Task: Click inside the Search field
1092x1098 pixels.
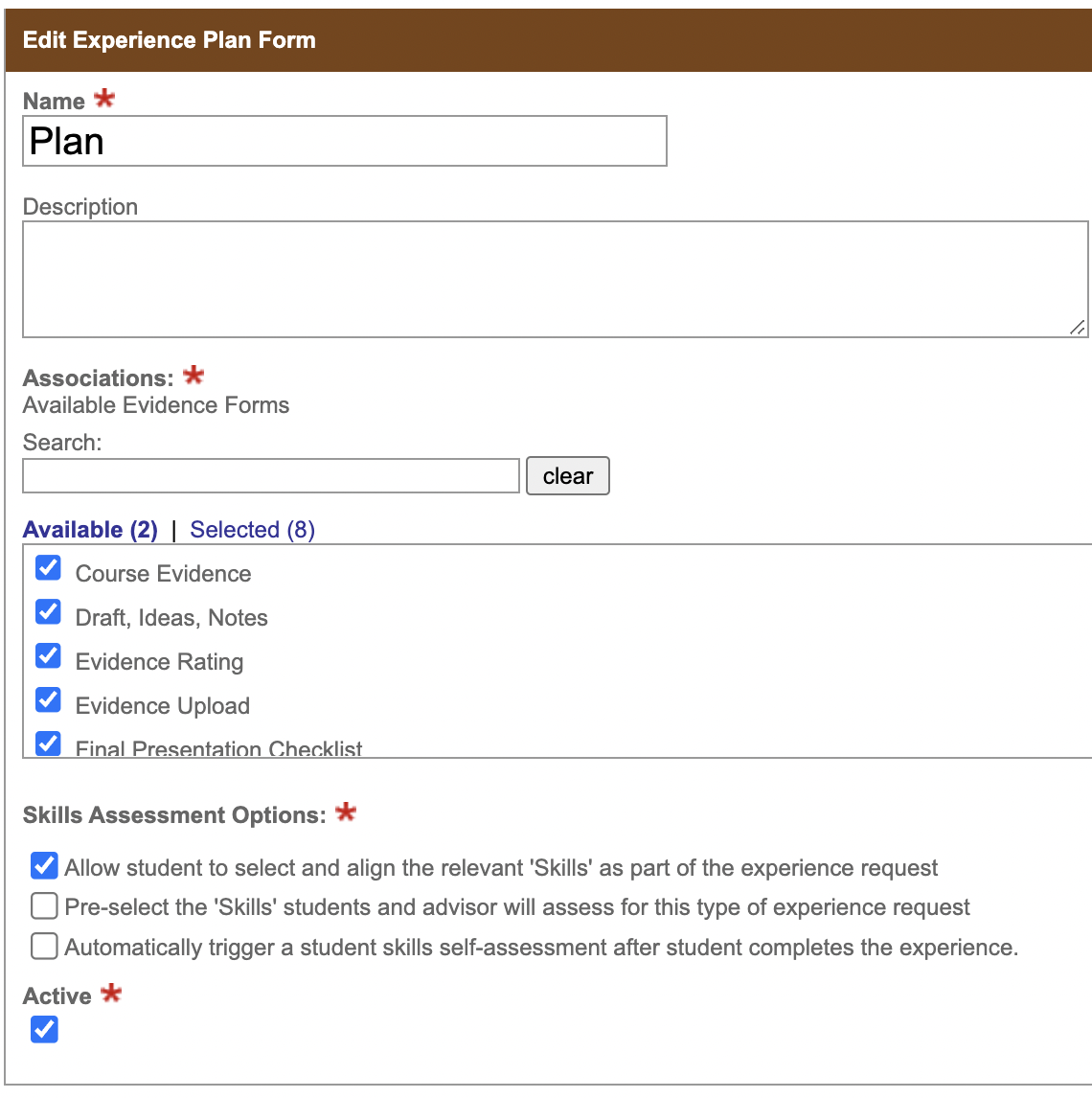Action: pyautogui.click(x=270, y=475)
